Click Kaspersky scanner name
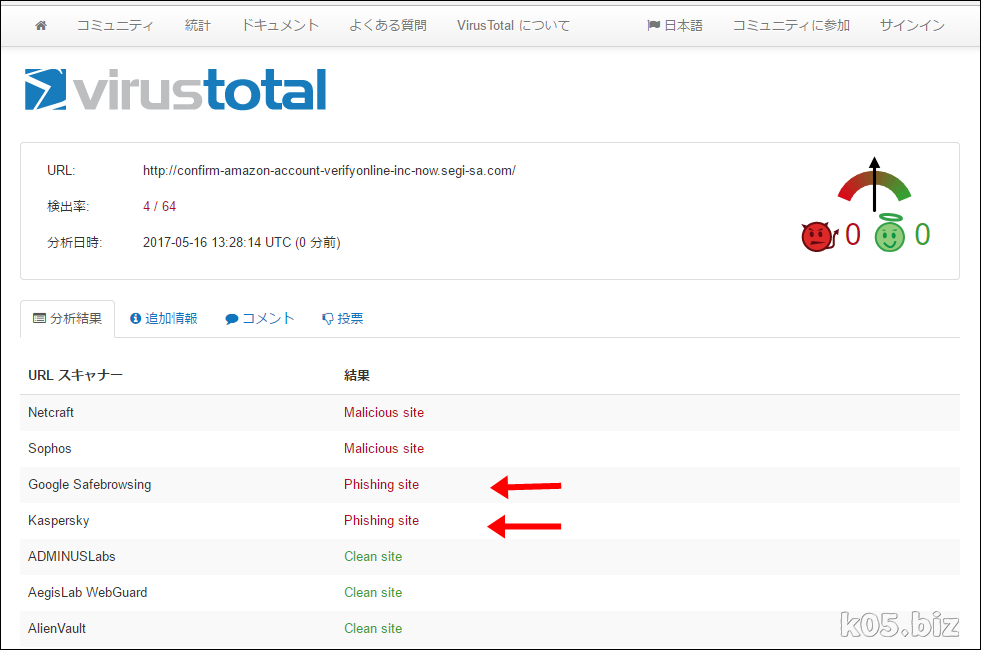The image size is (981, 650). coord(59,521)
